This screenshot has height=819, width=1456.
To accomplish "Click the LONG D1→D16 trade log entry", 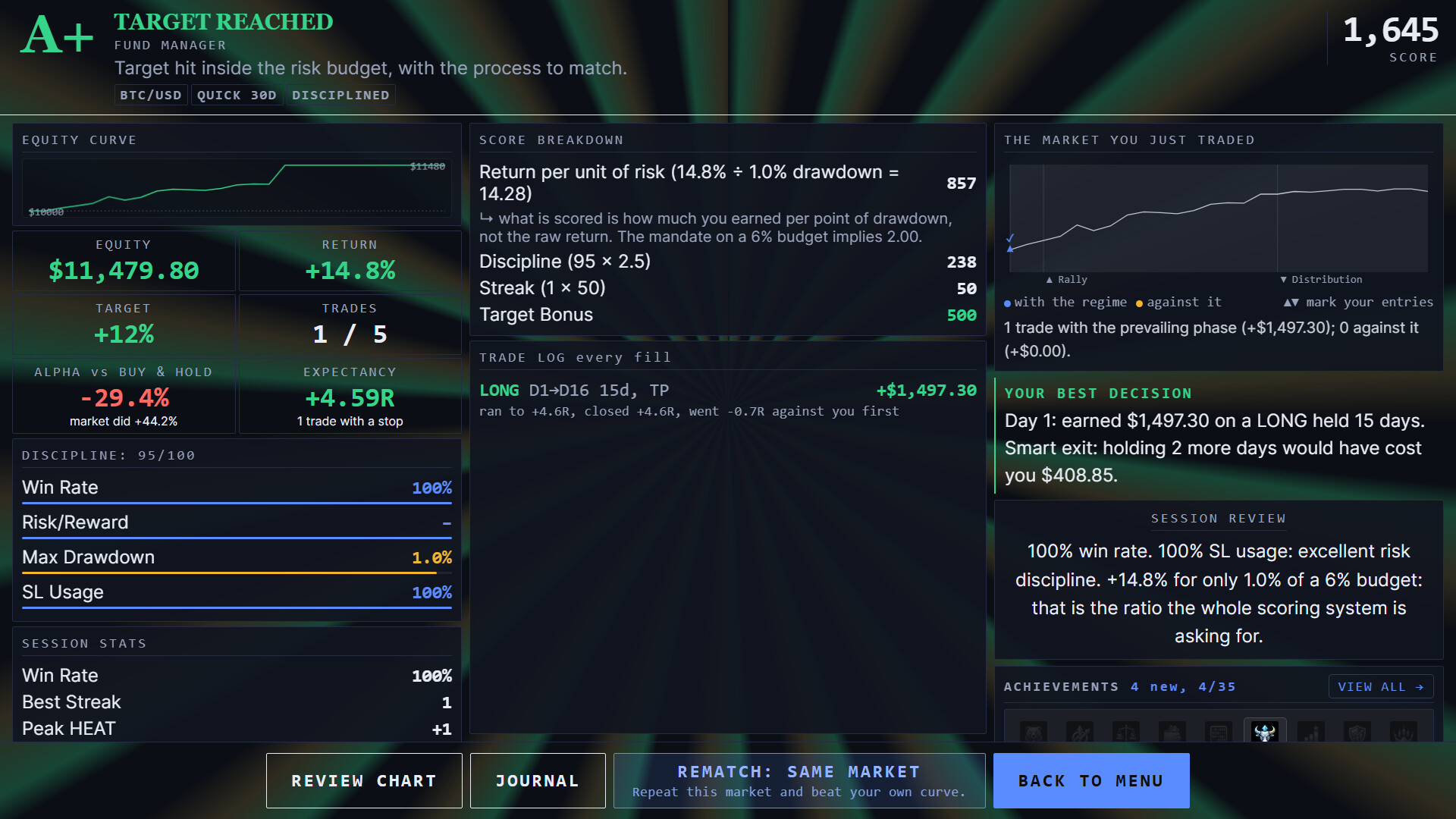I will click(x=728, y=400).
